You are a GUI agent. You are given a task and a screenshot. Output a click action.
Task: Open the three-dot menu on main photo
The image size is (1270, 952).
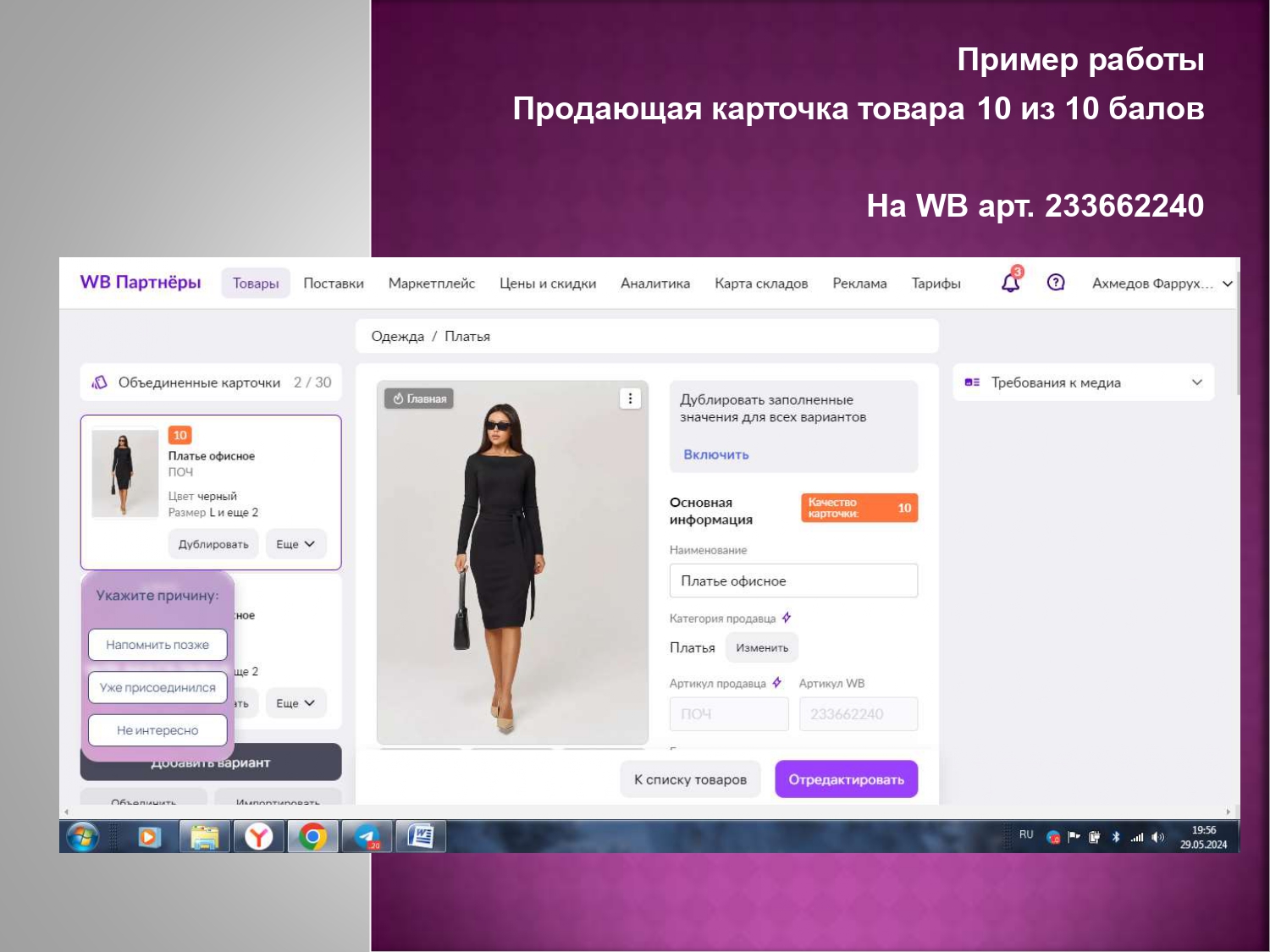[630, 399]
